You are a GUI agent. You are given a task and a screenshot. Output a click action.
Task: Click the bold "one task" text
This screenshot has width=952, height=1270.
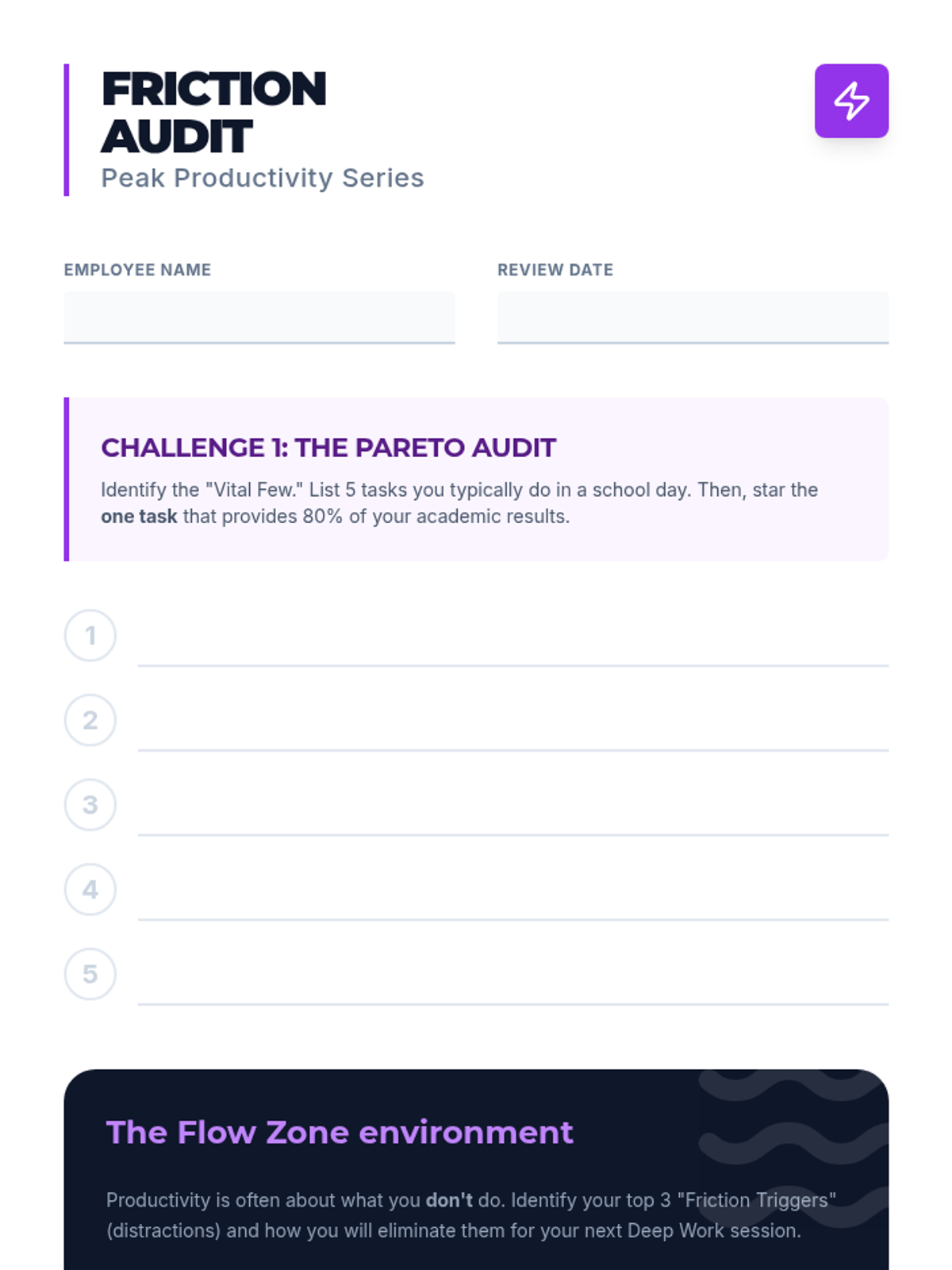pyautogui.click(x=139, y=516)
